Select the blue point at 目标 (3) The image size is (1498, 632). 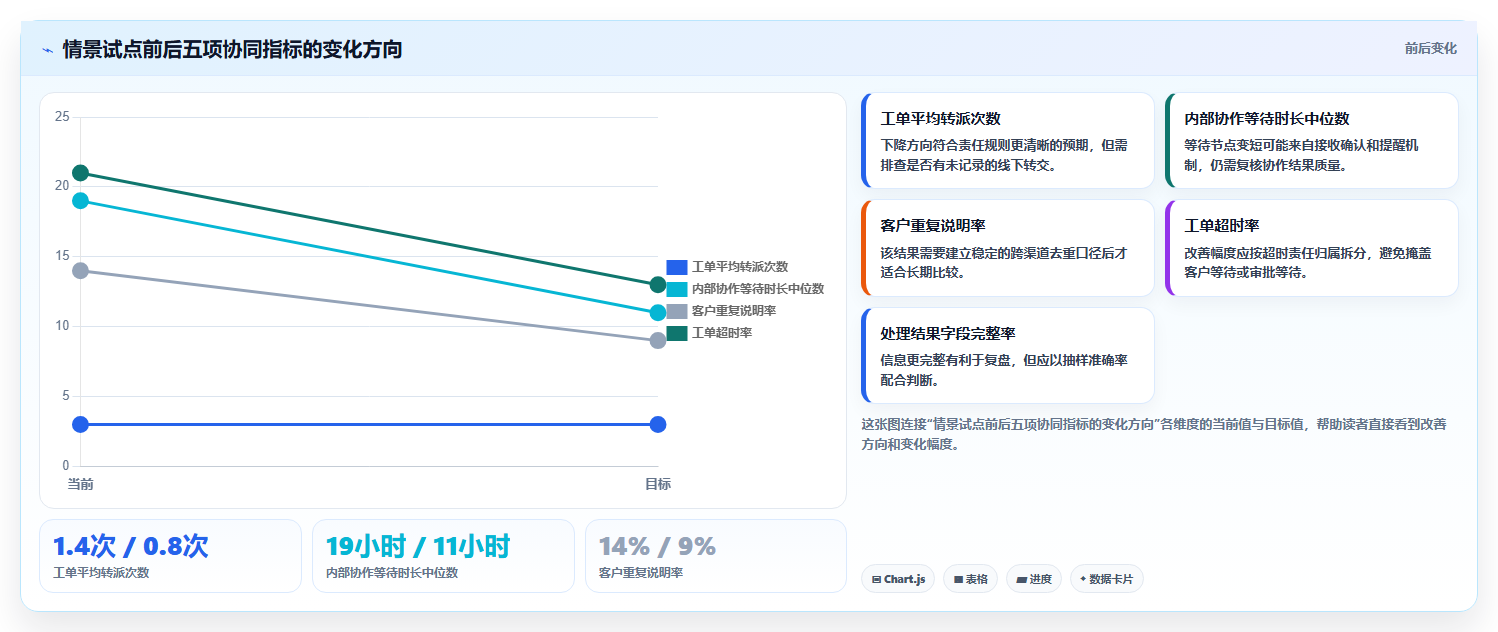click(658, 424)
